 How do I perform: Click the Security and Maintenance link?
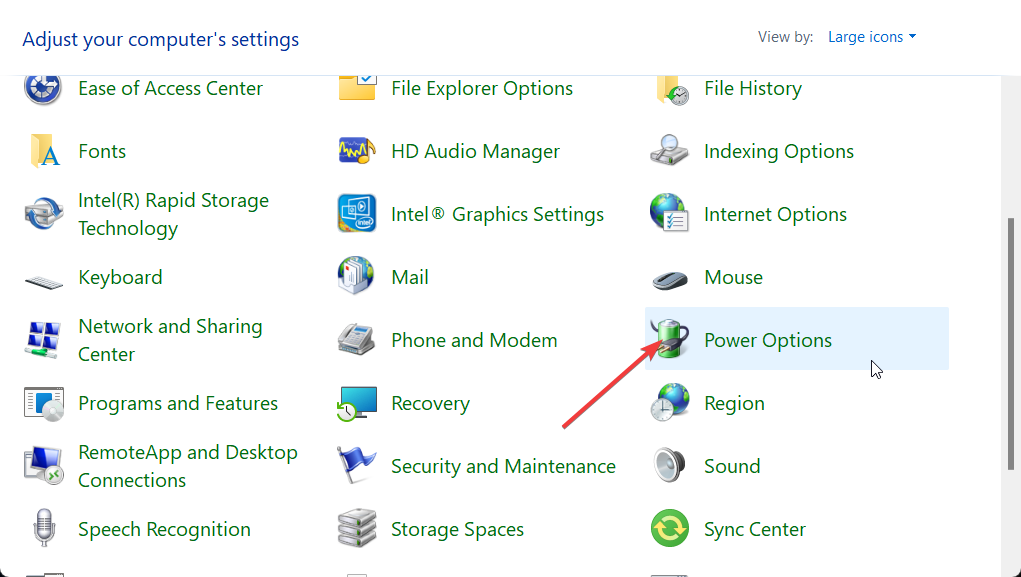[x=503, y=466]
